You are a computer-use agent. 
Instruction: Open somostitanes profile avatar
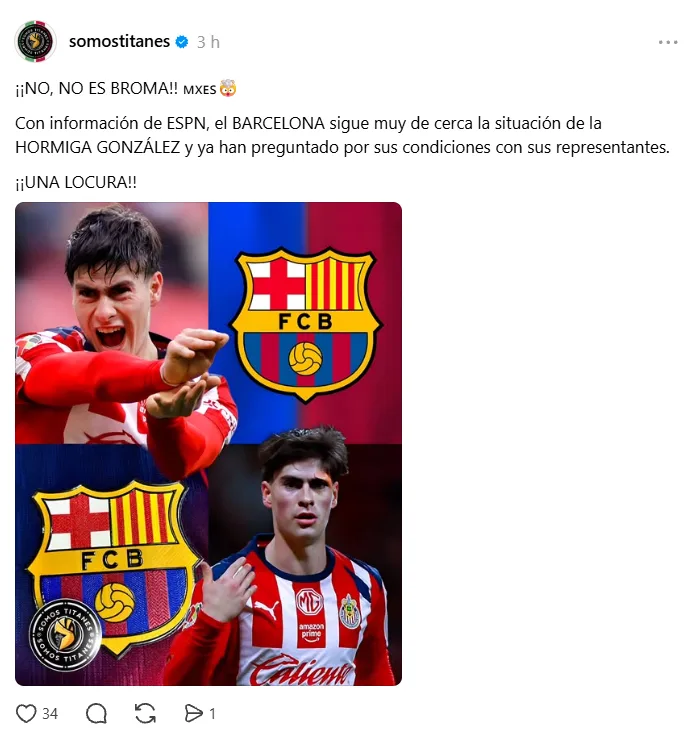point(37,42)
